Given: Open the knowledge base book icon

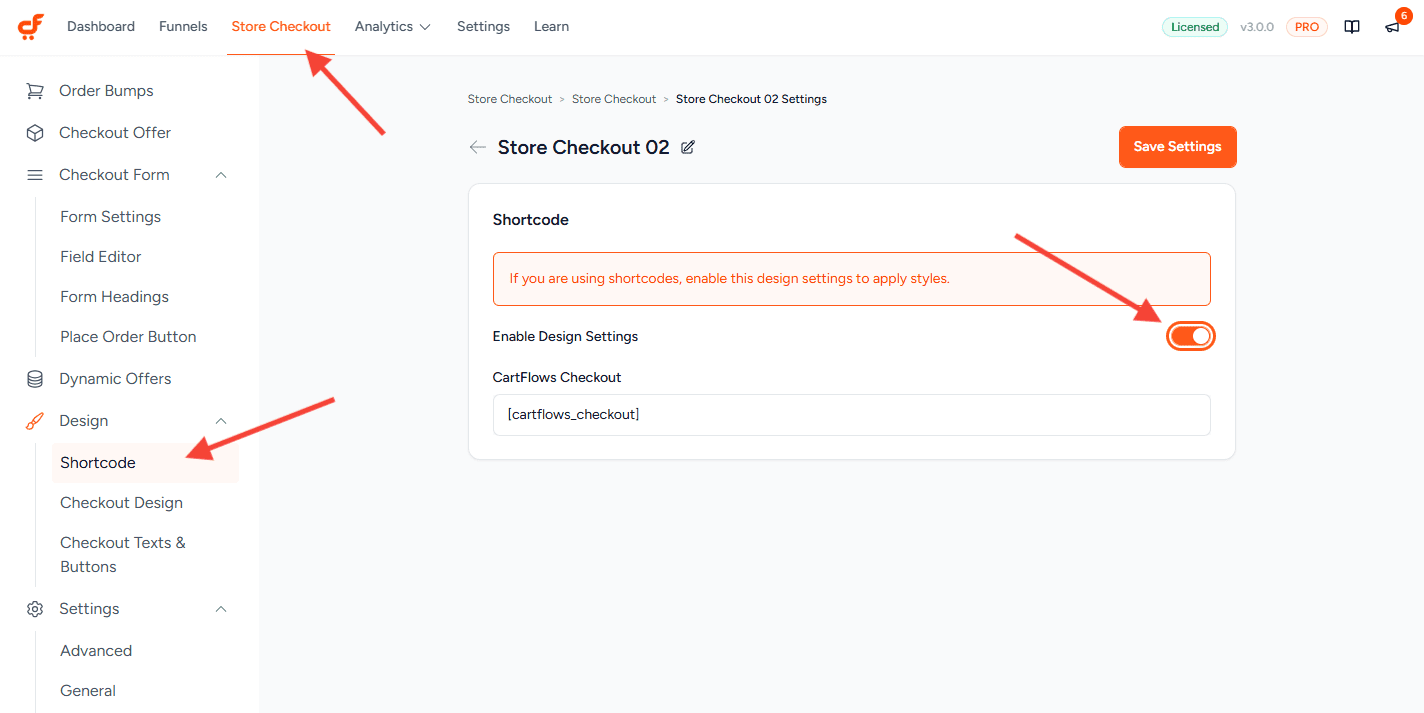Looking at the screenshot, I should 1352,27.
